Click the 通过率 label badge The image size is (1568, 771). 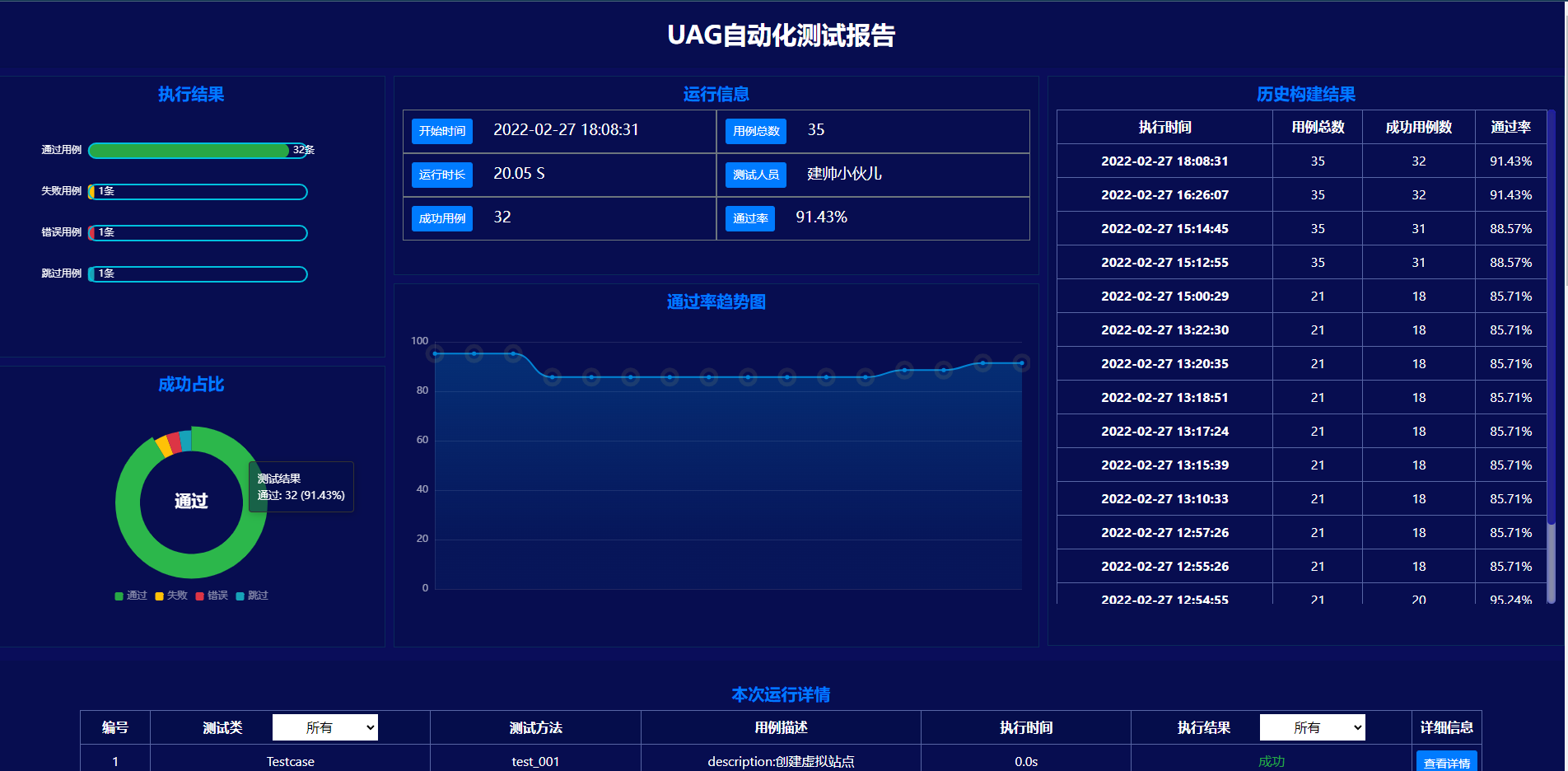[x=750, y=218]
